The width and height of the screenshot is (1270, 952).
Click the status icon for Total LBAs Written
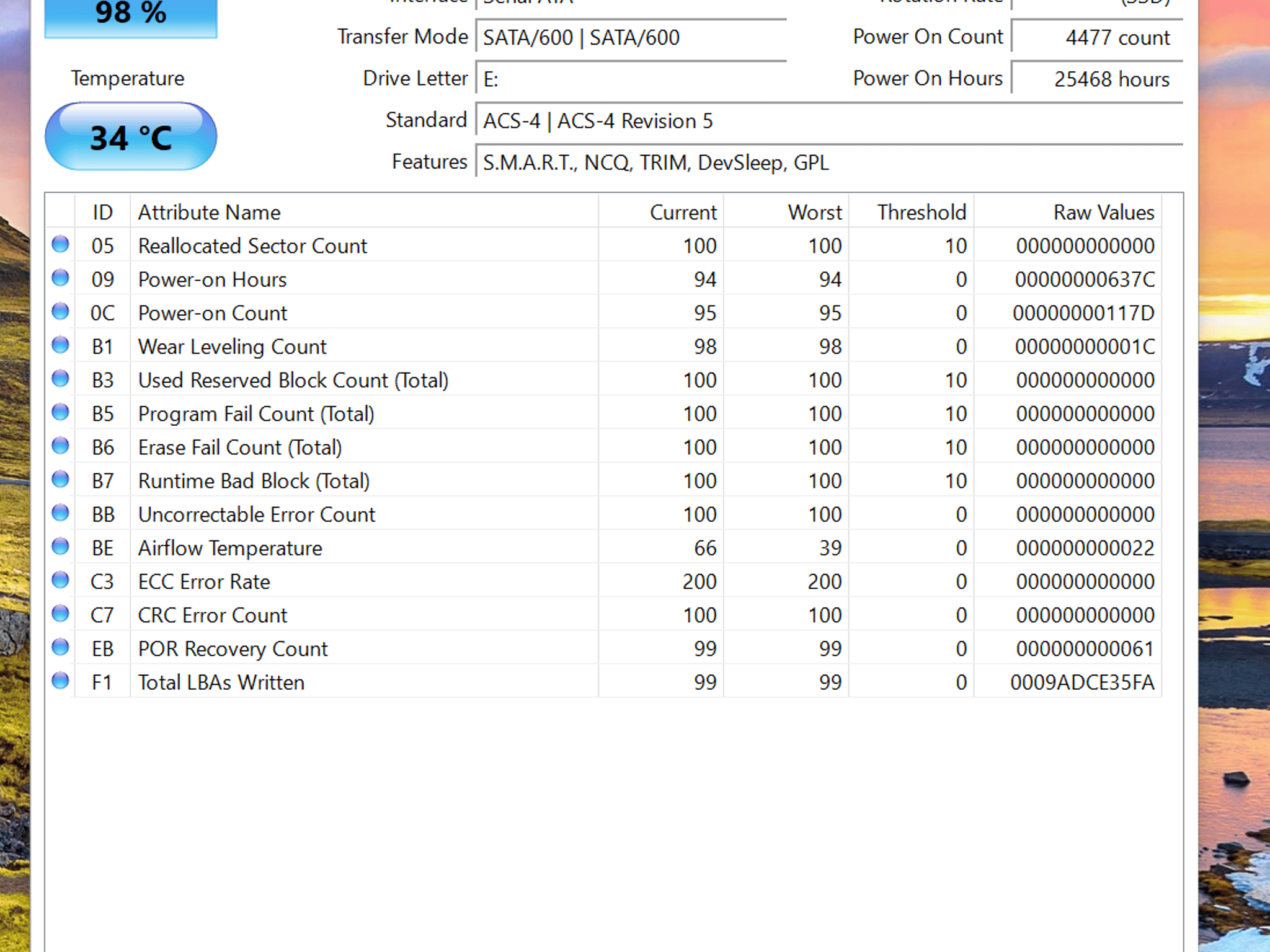pyautogui.click(x=60, y=681)
